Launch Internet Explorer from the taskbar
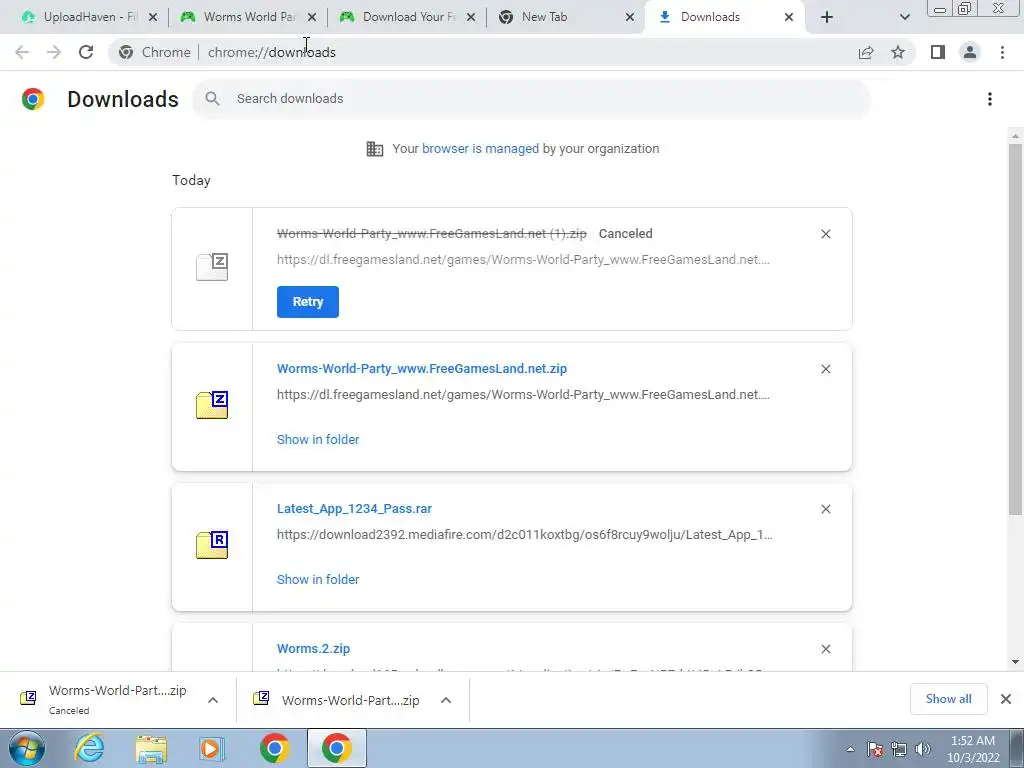Screen dimensions: 1024x768 (x=89, y=748)
